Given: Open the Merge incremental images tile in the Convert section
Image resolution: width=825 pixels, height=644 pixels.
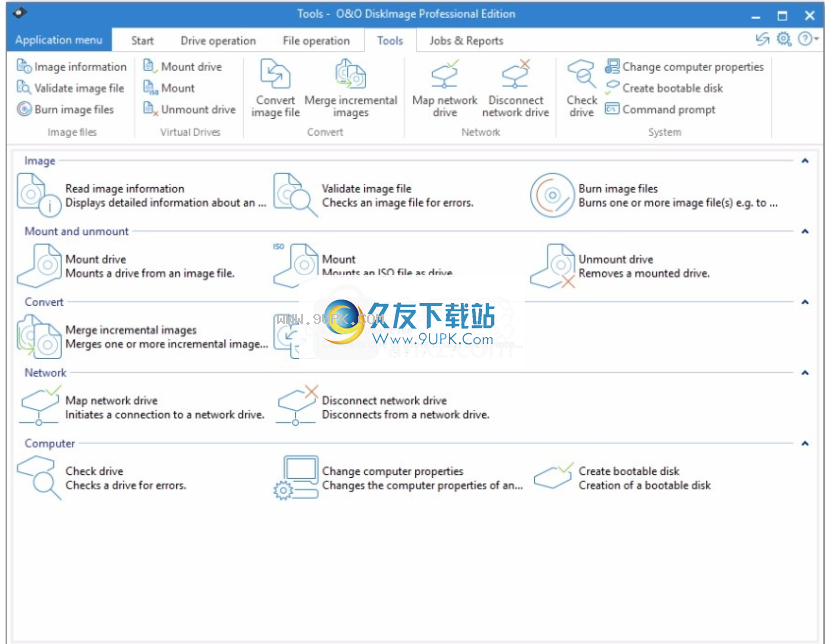Looking at the screenshot, I should 143,337.
